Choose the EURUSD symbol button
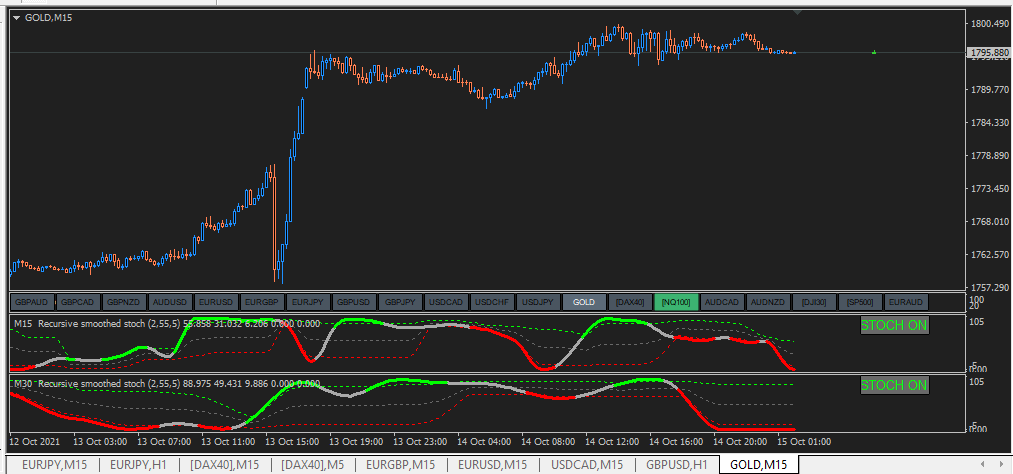This screenshot has height=474, width=1013. 216,302
